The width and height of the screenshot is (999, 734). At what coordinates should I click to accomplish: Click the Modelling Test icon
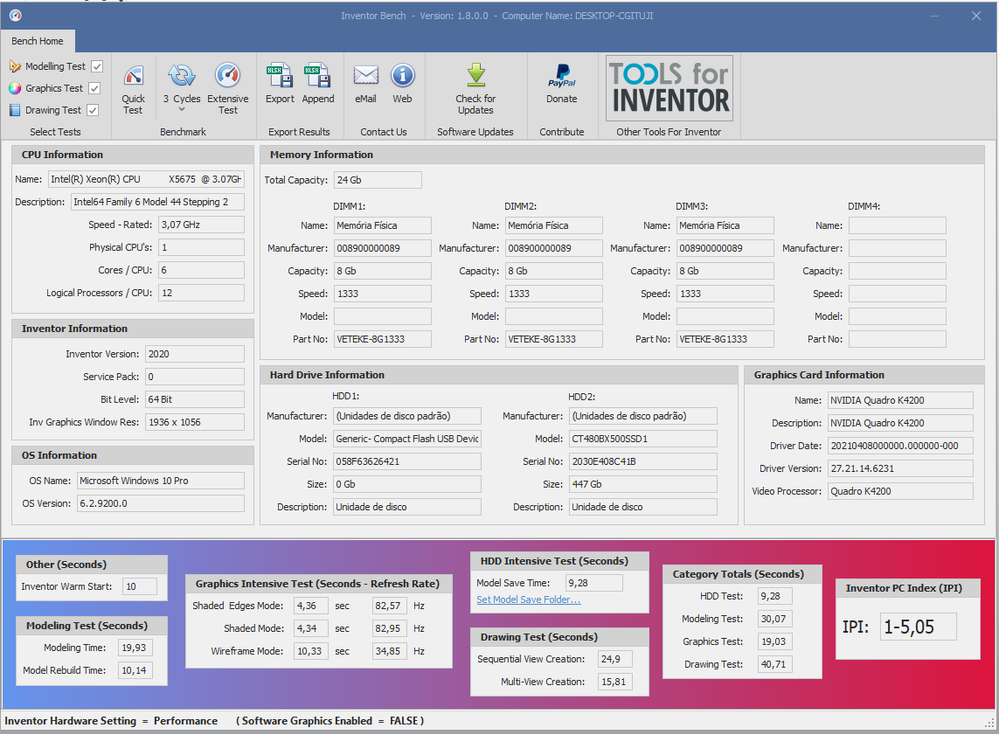15,66
